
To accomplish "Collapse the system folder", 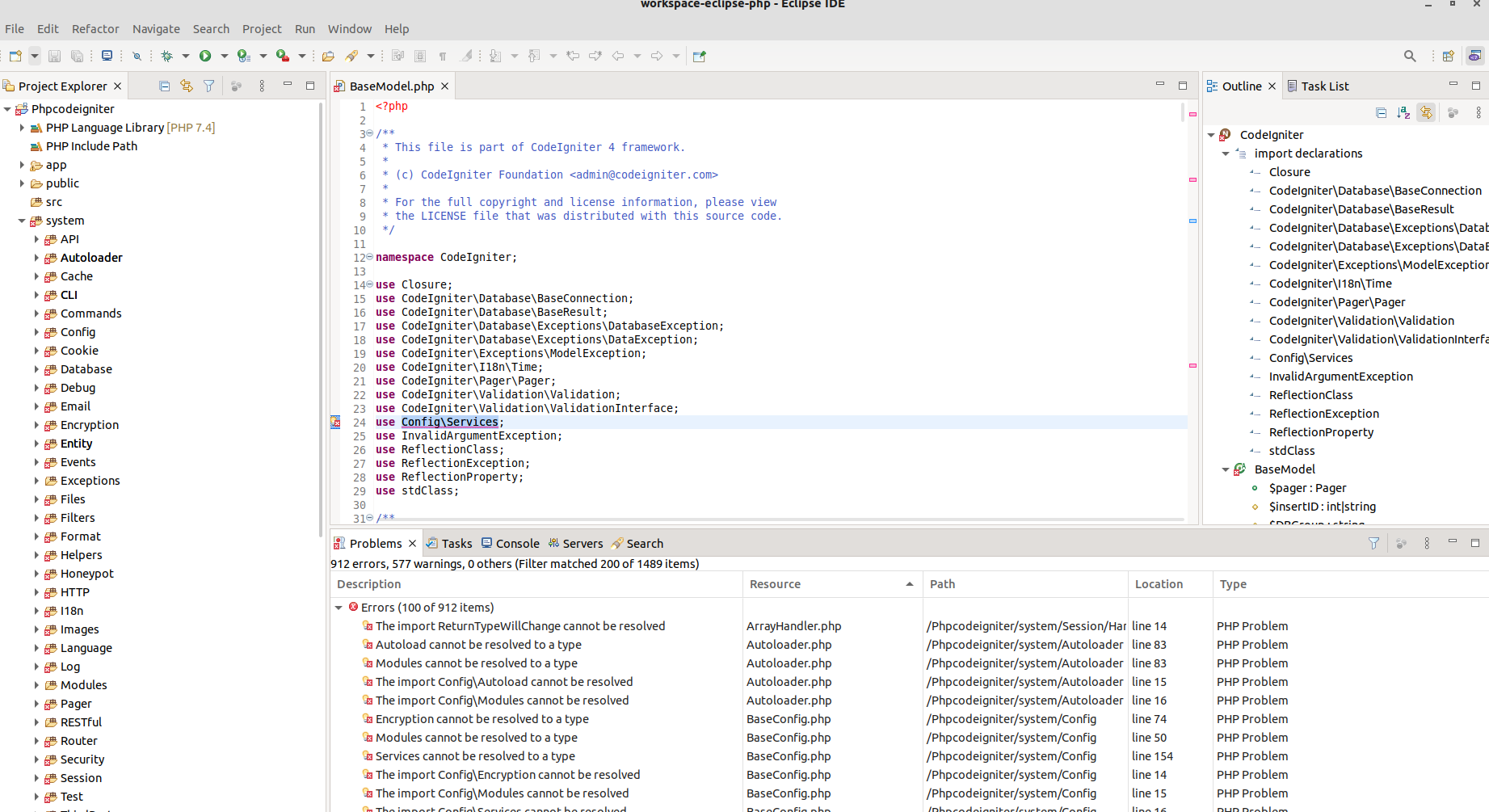I will point(22,221).
